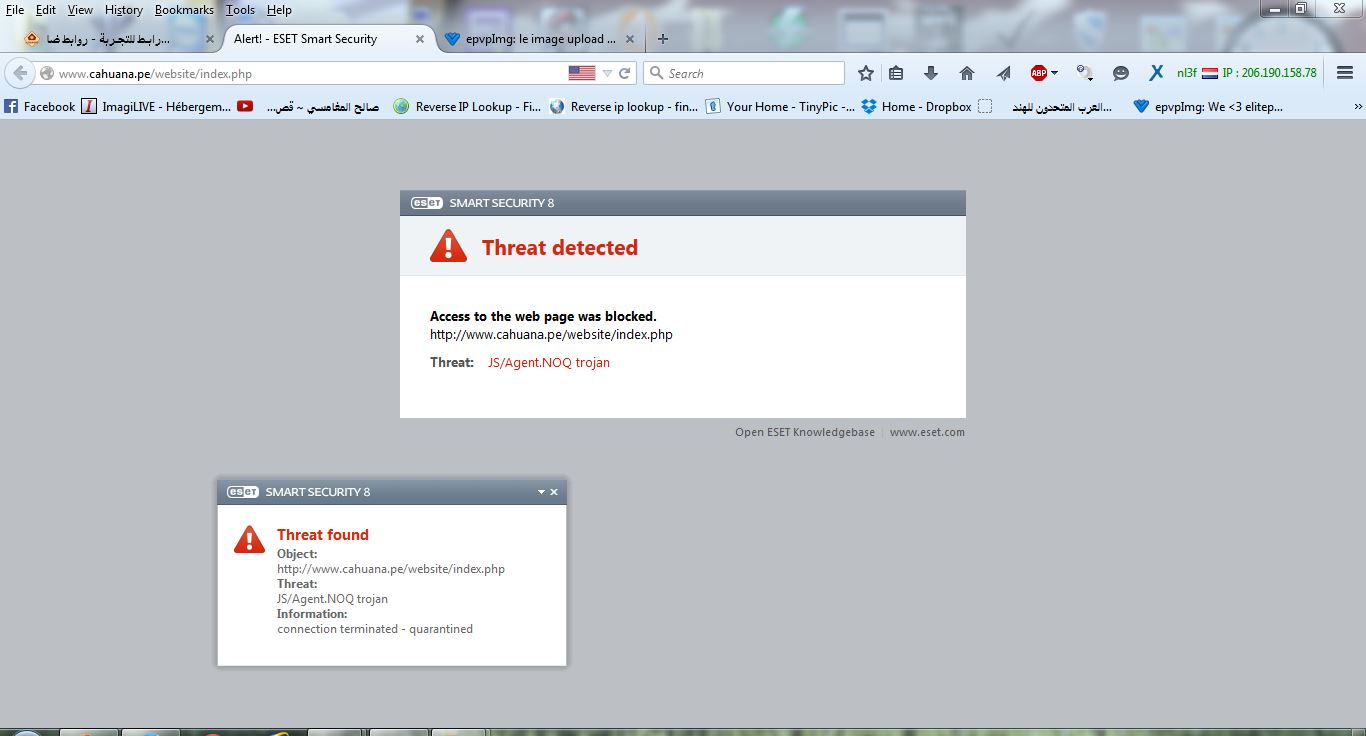
Task: Show more bookmarks with chevron
Action: point(1358,106)
